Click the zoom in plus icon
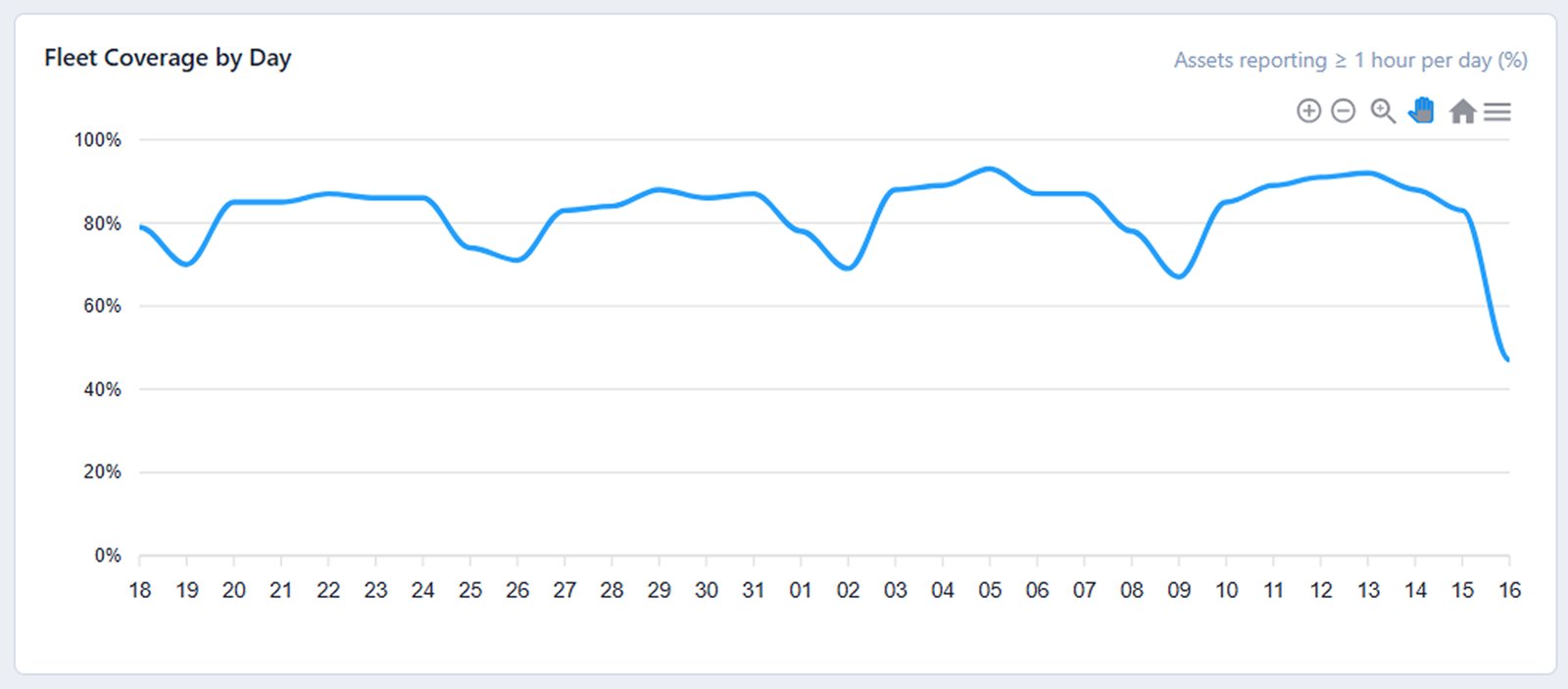This screenshot has height=689, width=1568. pyautogui.click(x=1308, y=111)
